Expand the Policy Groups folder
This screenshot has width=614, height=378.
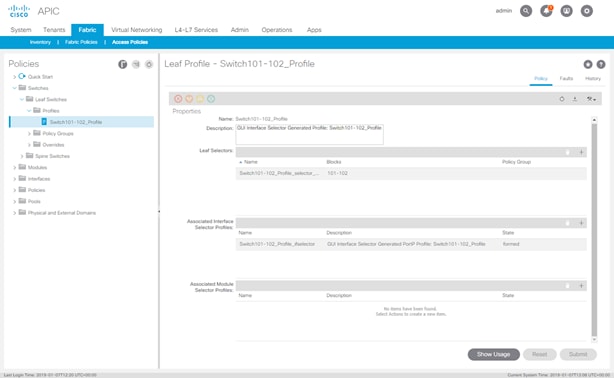pos(29,134)
